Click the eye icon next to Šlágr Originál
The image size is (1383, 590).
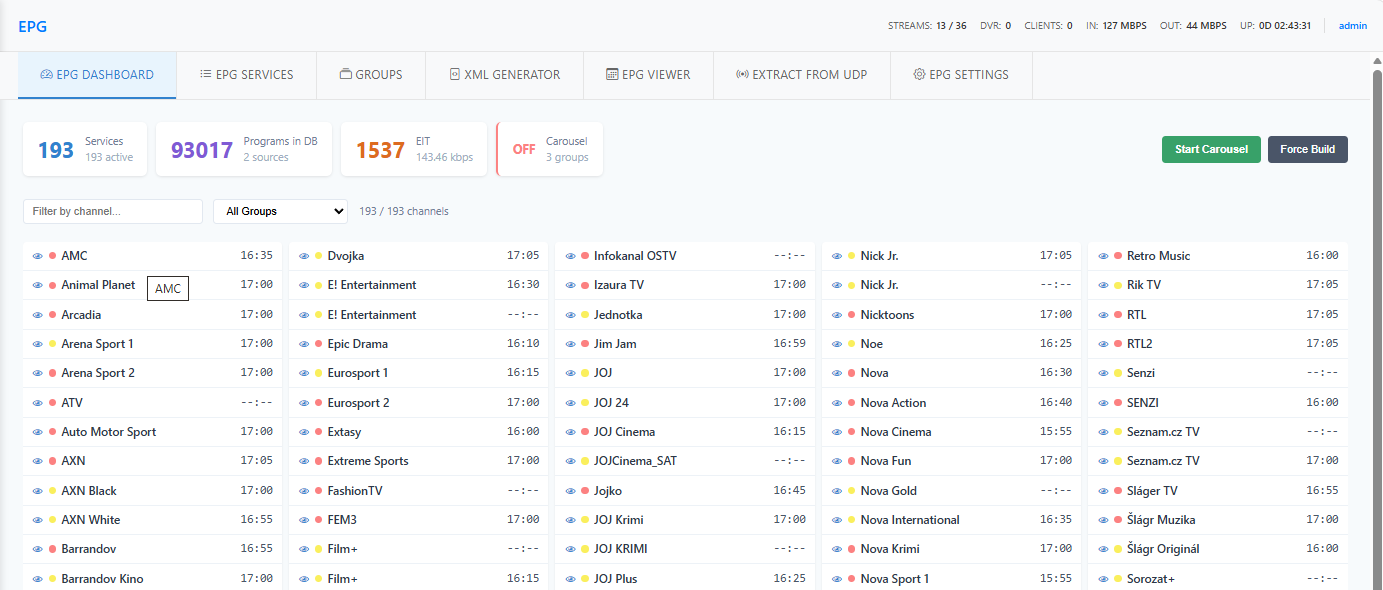coord(1103,549)
